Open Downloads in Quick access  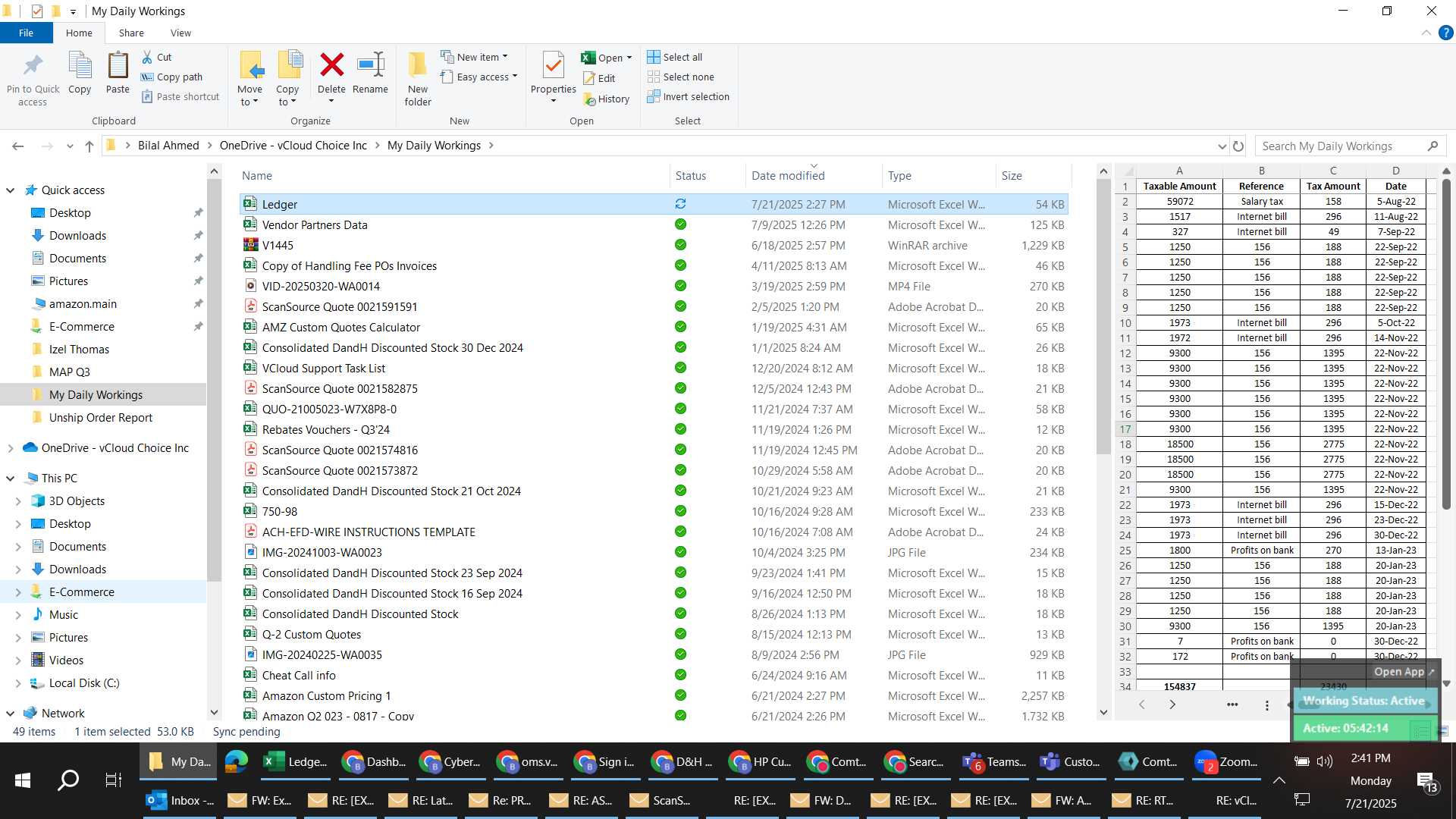[77, 236]
